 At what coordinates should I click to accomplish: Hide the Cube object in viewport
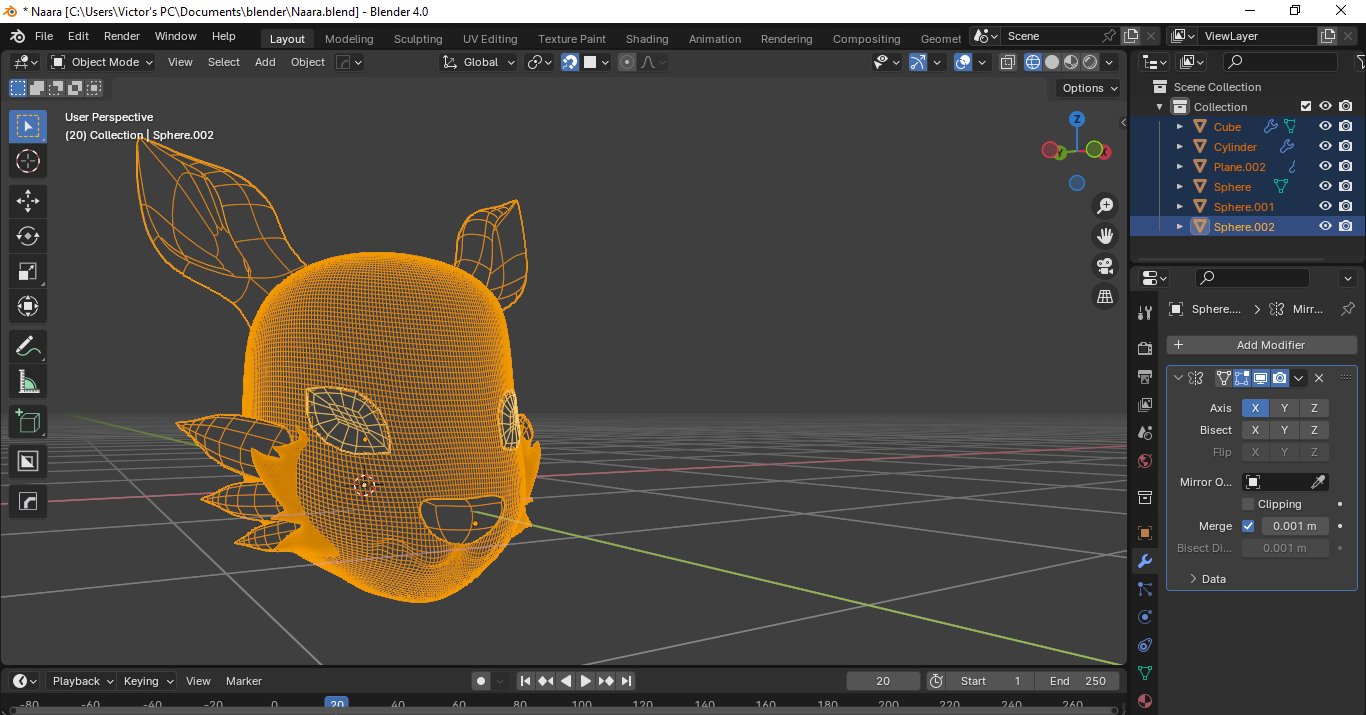click(1325, 127)
